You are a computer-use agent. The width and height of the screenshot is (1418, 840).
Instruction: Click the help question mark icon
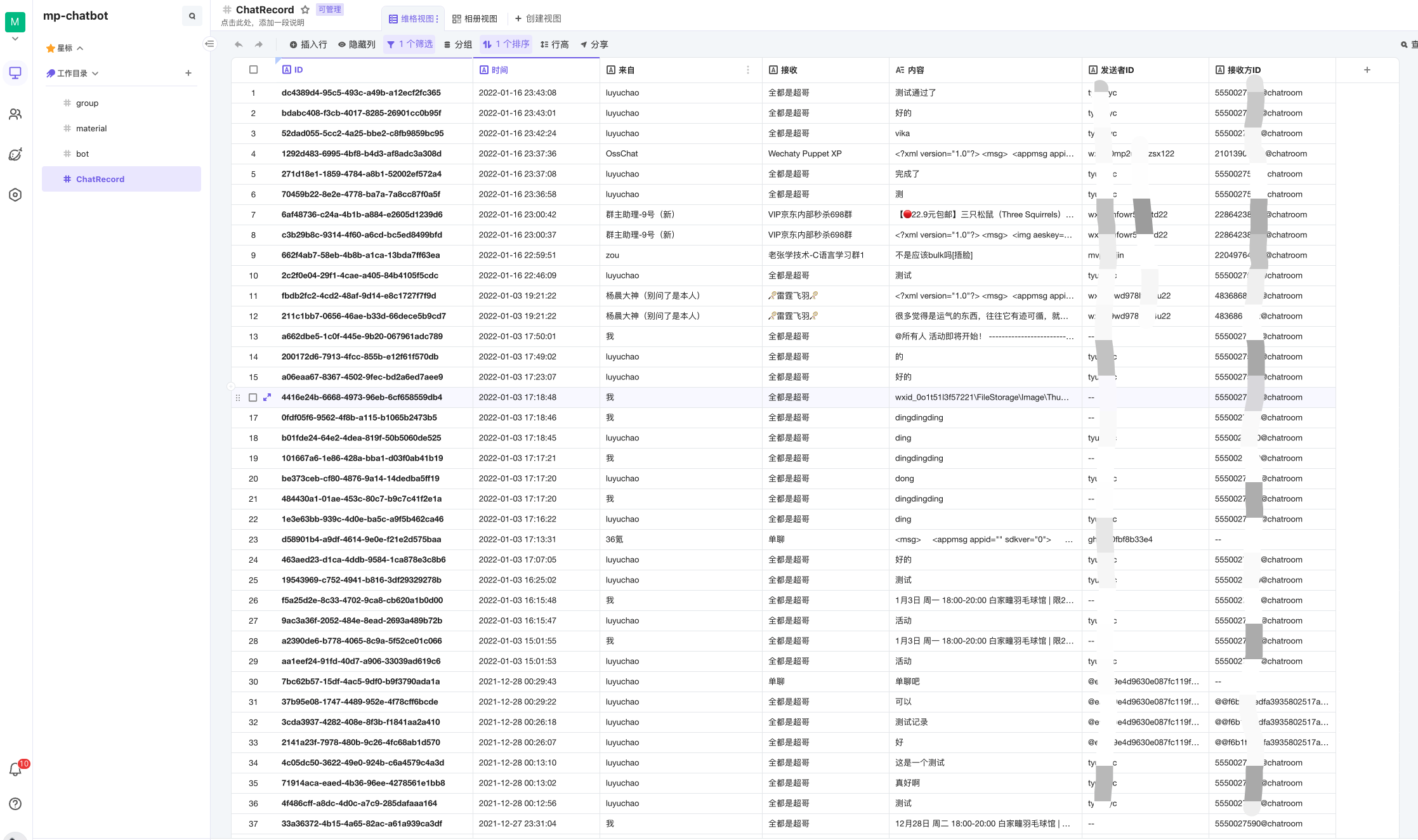(15, 804)
